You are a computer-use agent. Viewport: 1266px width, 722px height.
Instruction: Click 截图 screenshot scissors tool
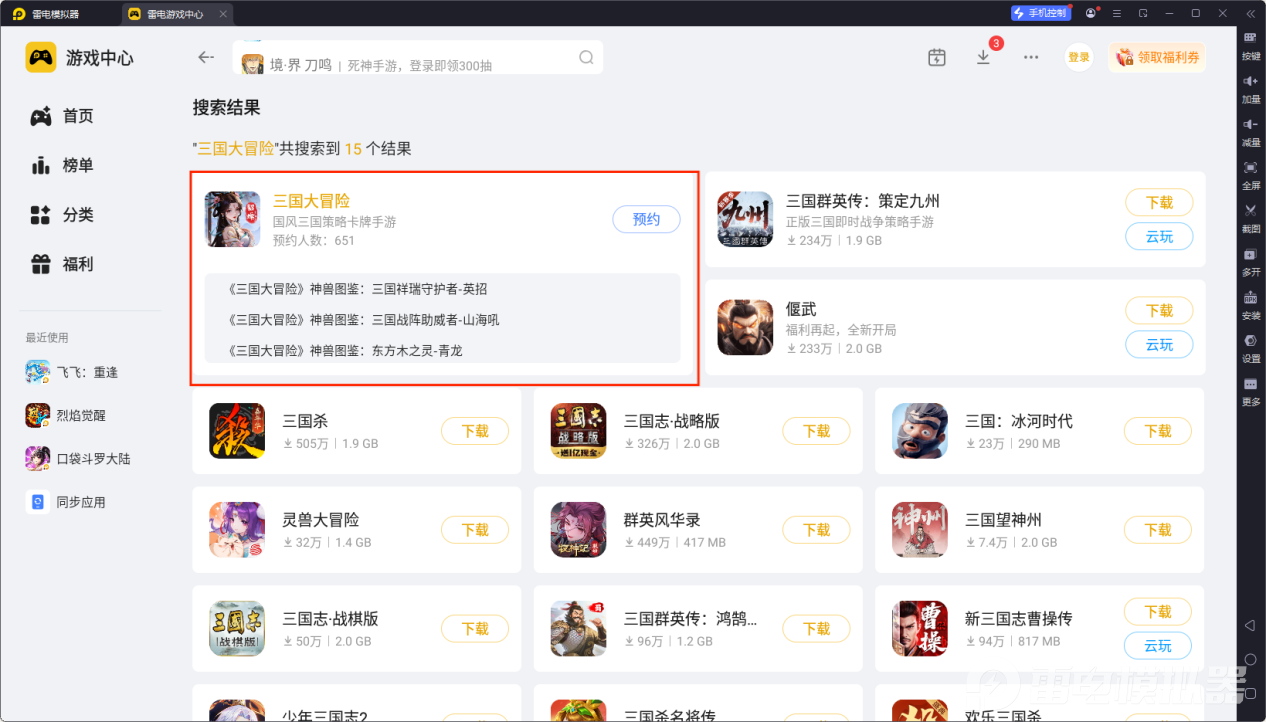[x=1251, y=217]
